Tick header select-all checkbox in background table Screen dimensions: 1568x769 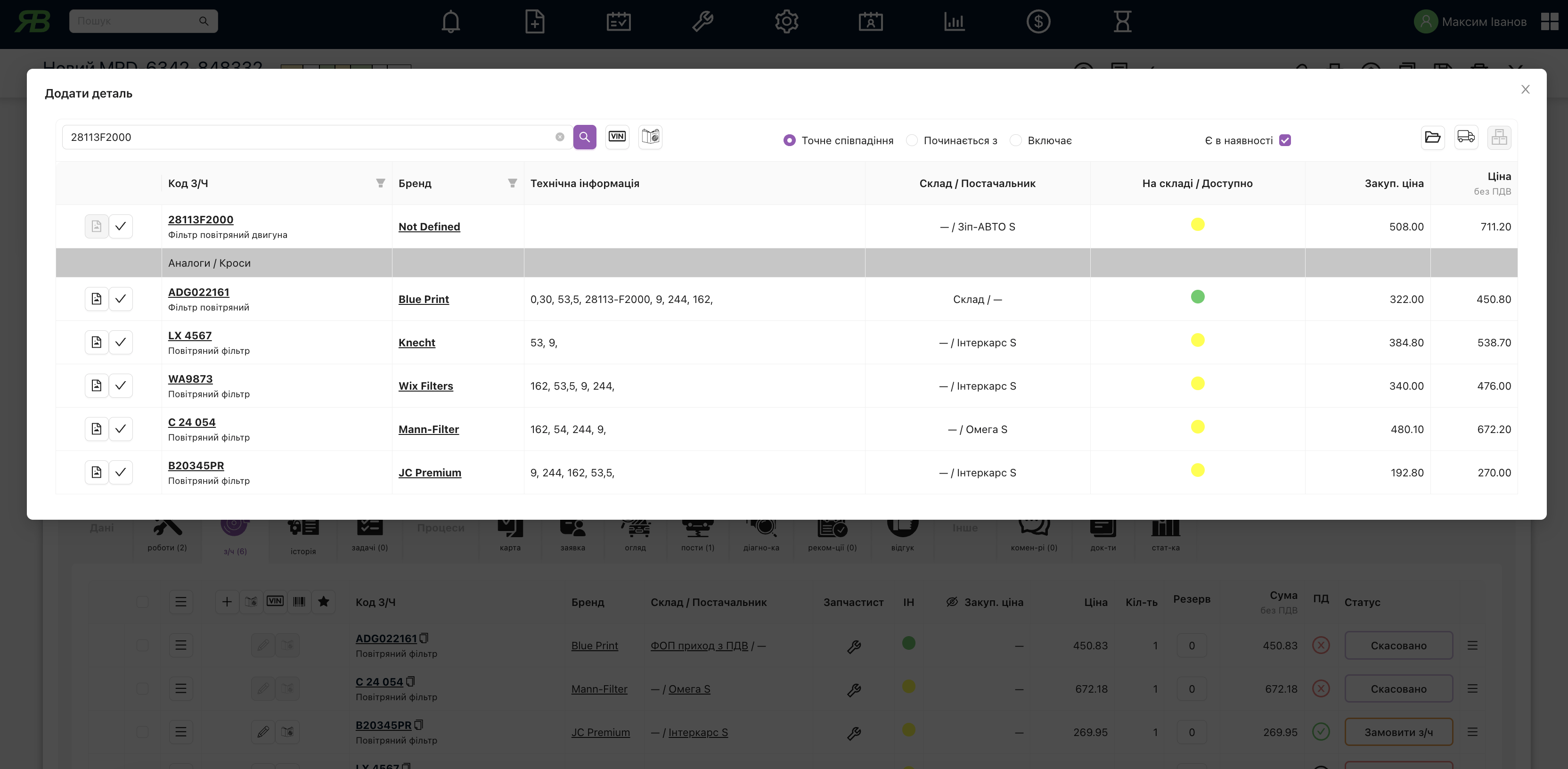(142, 602)
